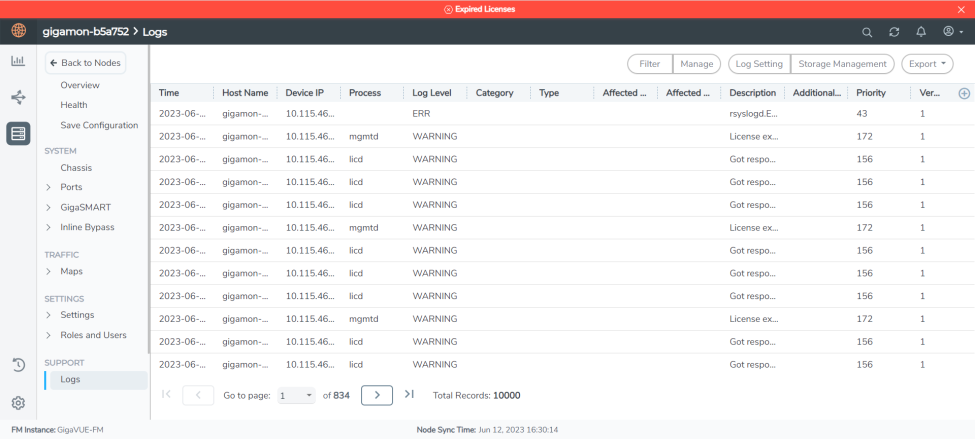Click the search icon in top bar

tap(867, 32)
